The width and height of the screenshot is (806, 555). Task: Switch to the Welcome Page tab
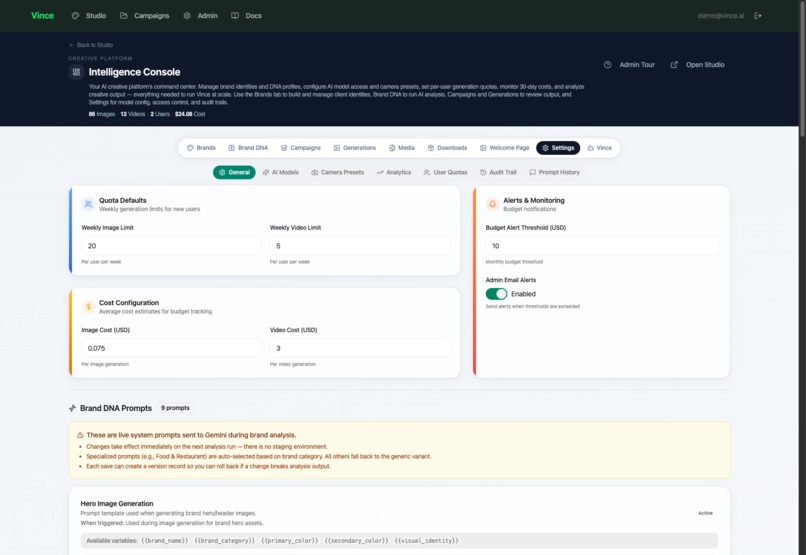pyautogui.click(x=504, y=148)
